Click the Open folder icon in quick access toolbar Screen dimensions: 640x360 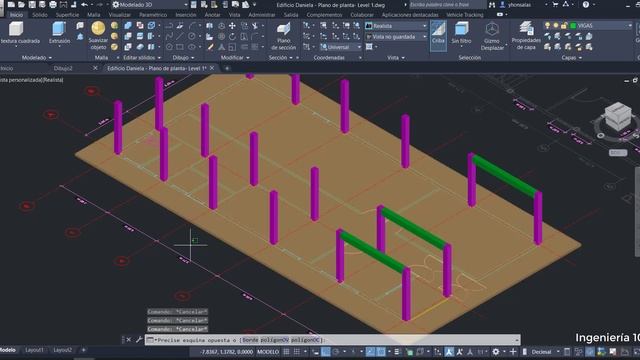click(21, 4)
